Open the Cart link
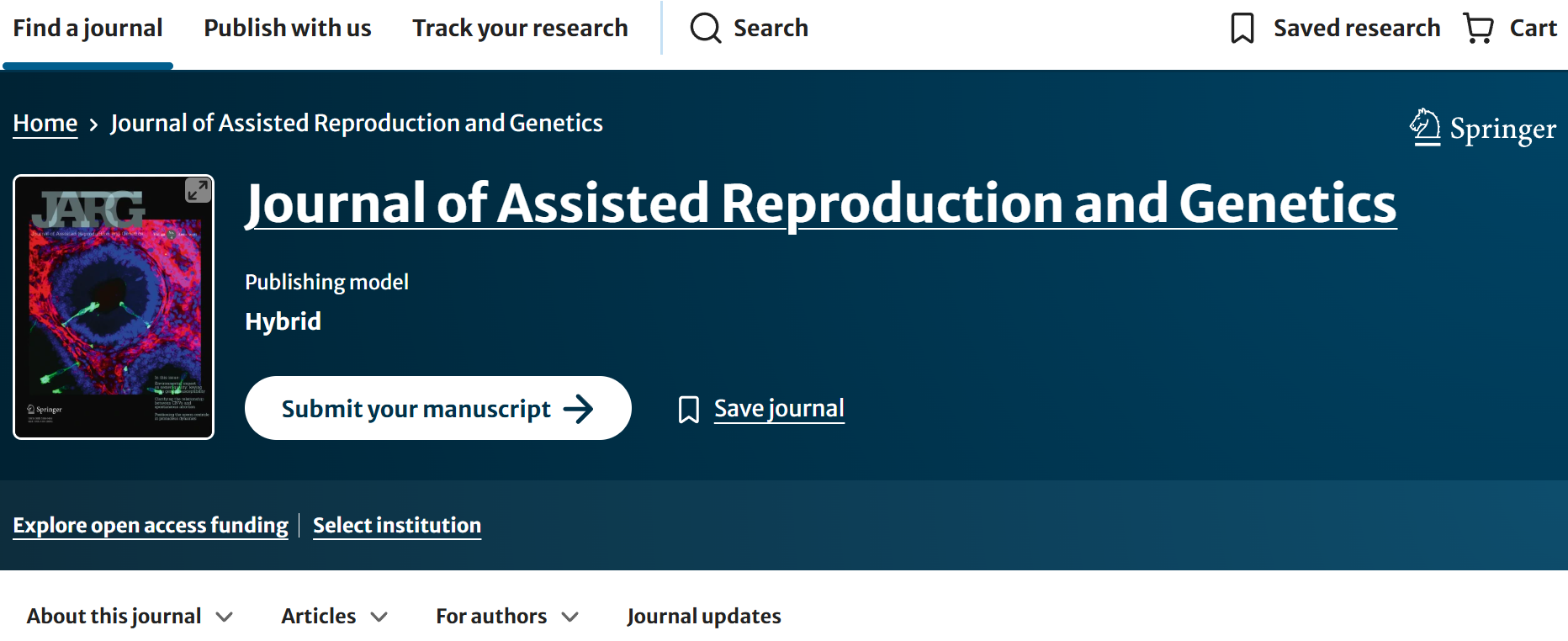 click(x=1534, y=28)
